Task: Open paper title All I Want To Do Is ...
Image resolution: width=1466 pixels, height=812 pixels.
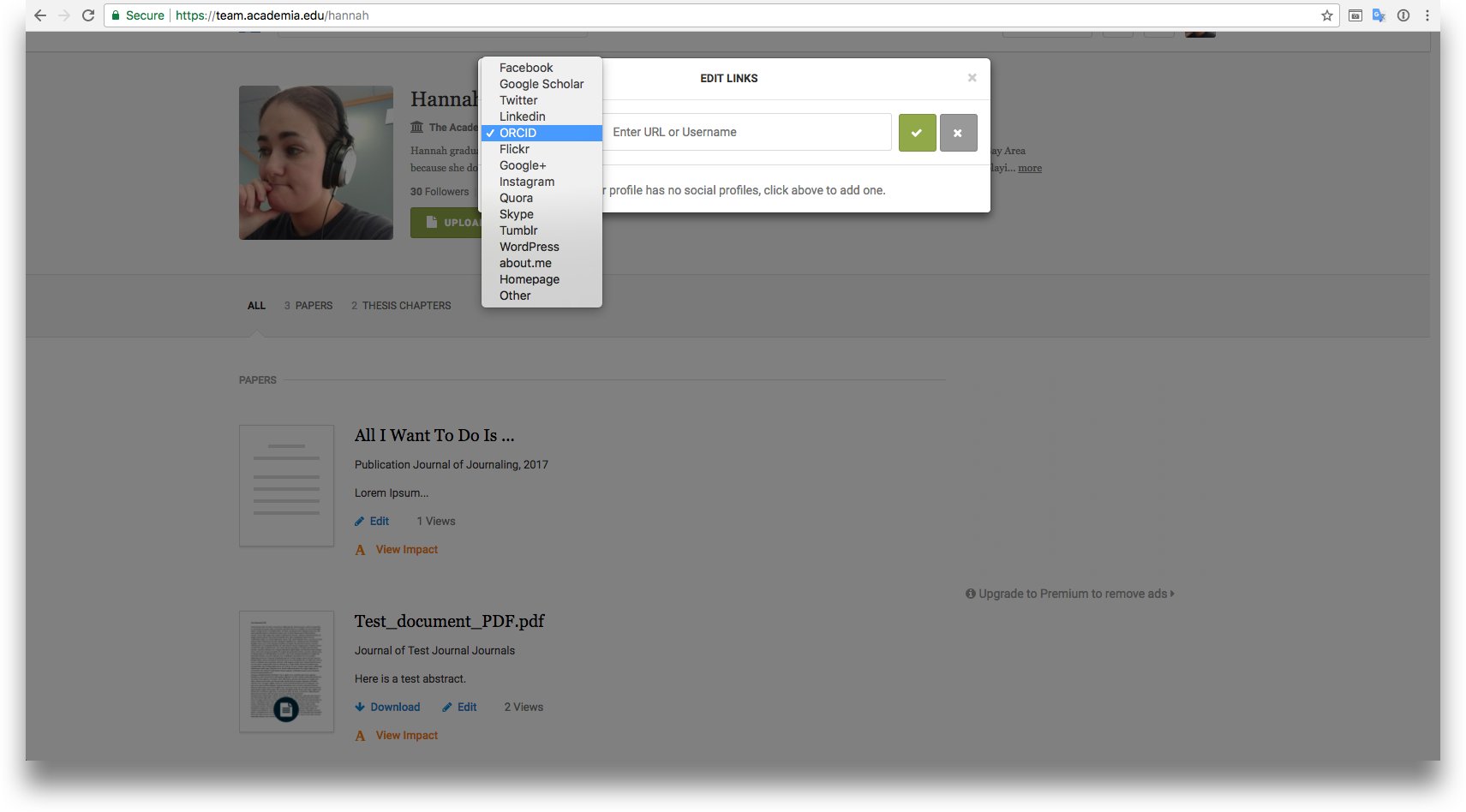Action: pos(434,435)
